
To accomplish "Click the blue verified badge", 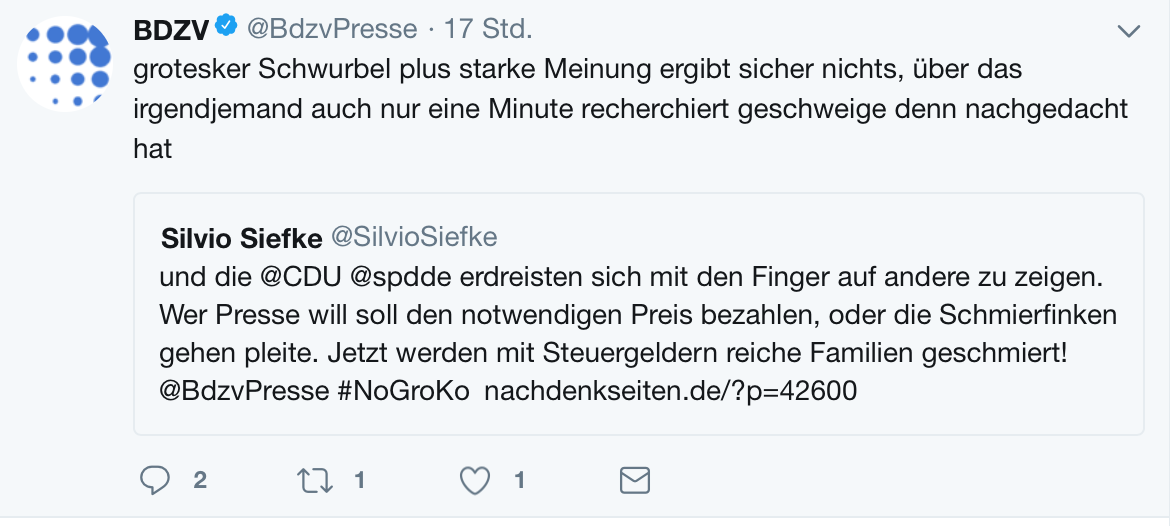I will point(226,28).
